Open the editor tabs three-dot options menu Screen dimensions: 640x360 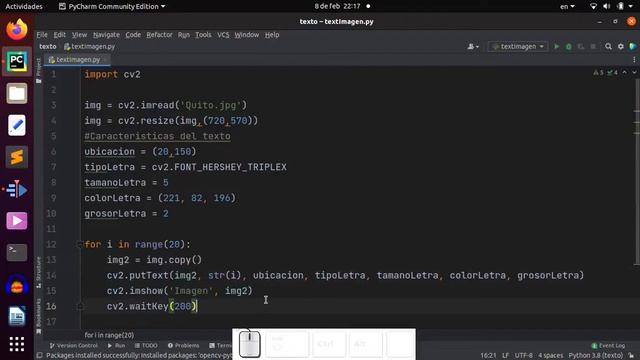(634, 60)
